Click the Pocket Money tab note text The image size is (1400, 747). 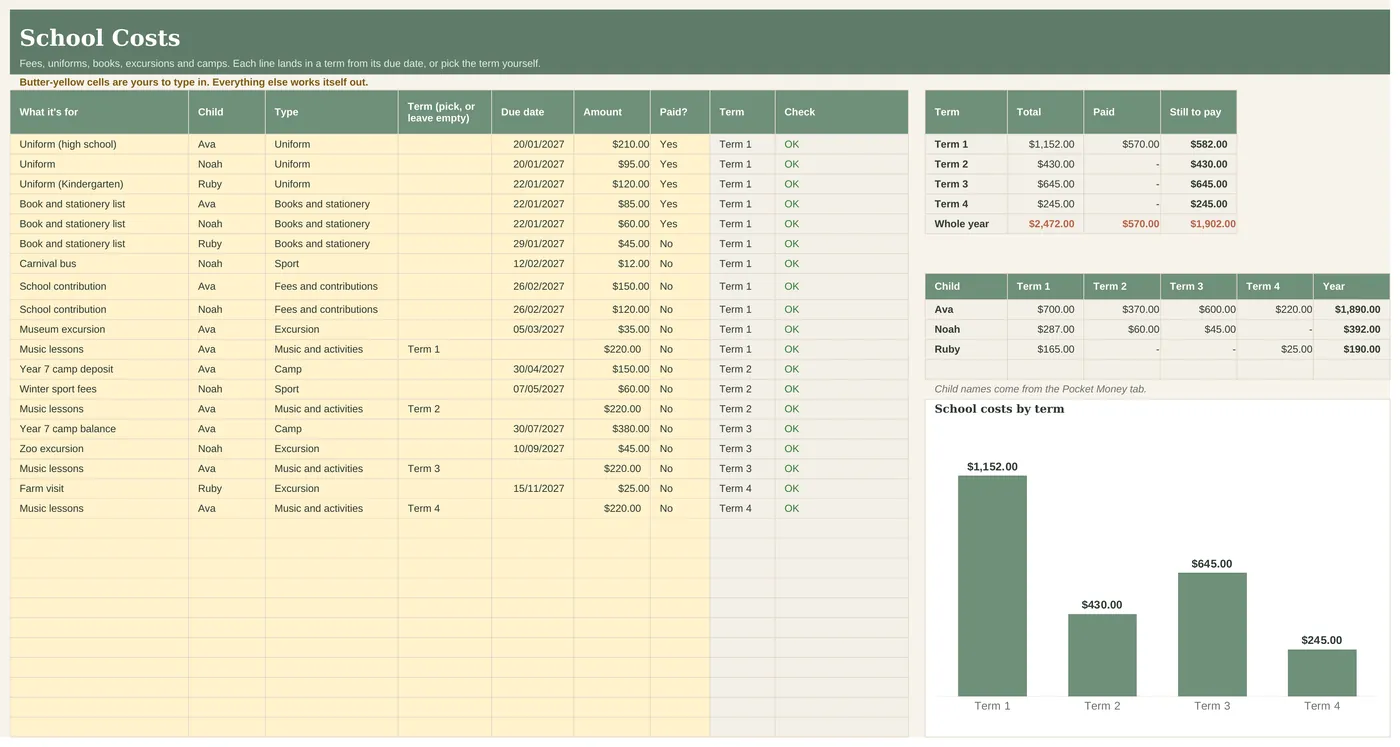1040,389
